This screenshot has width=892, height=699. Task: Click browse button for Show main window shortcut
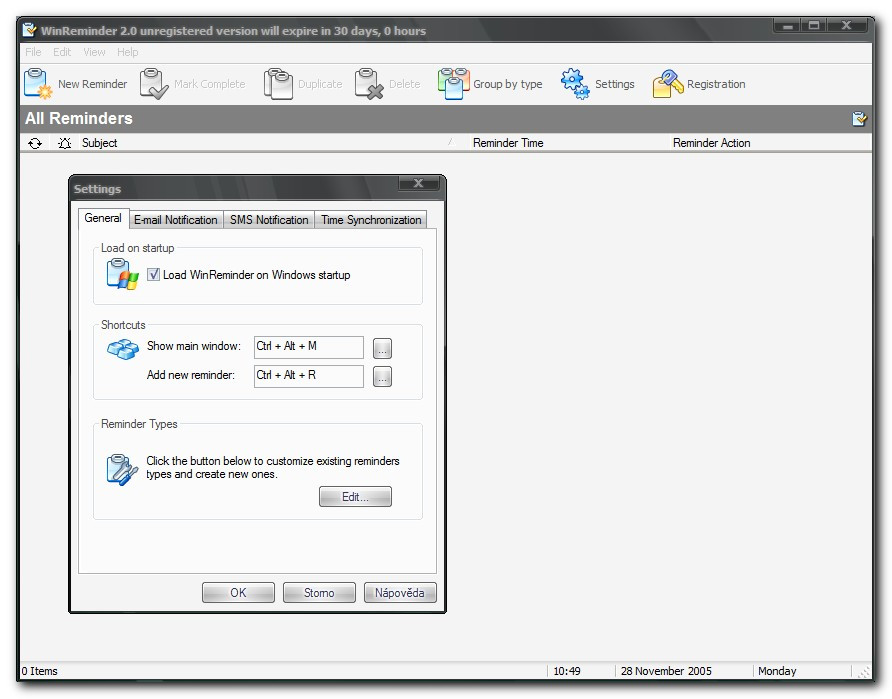[382, 348]
